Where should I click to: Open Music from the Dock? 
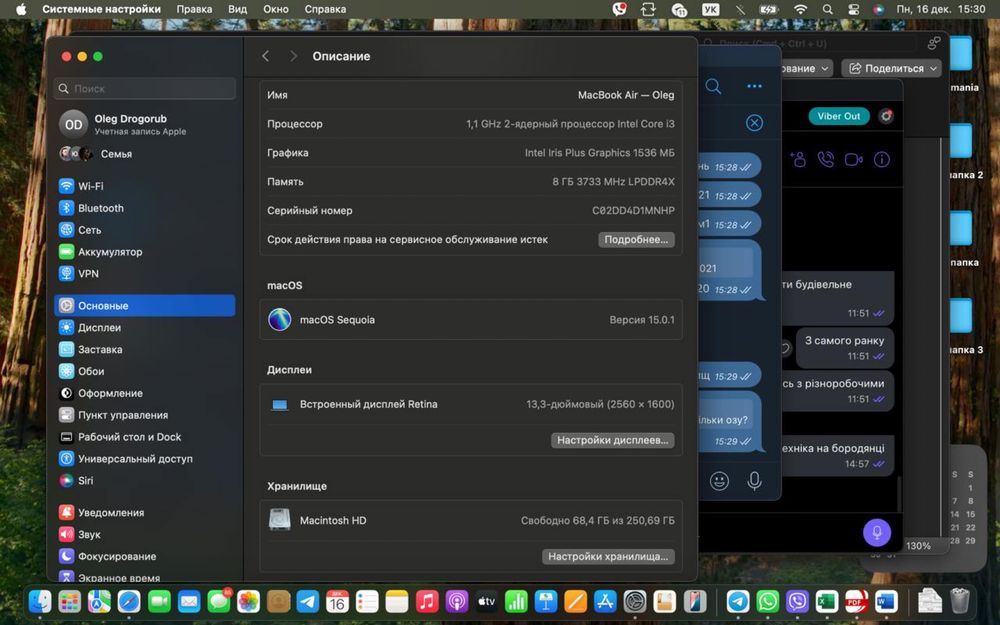tap(427, 601)
